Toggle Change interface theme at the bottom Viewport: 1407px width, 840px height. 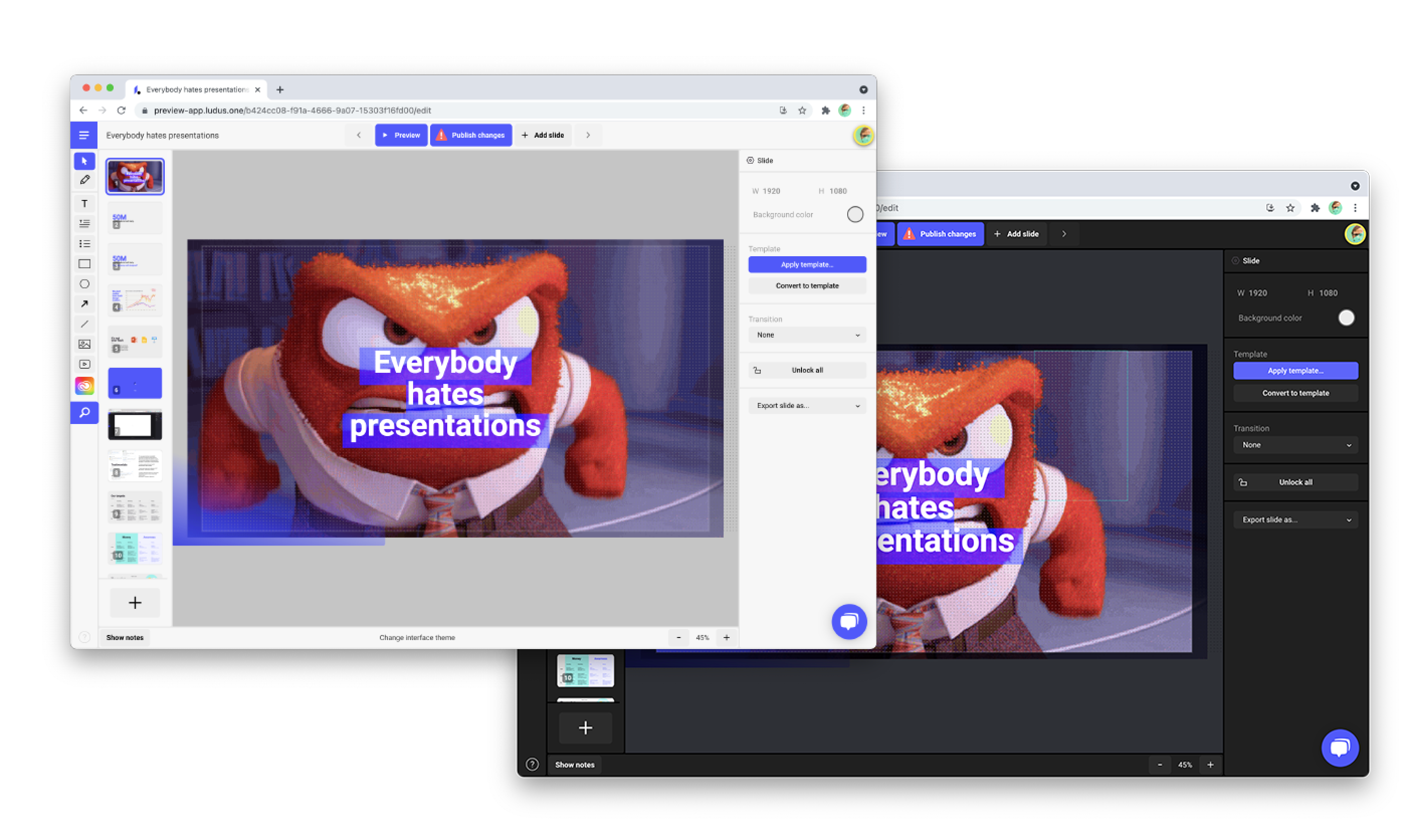coord(417,638)
